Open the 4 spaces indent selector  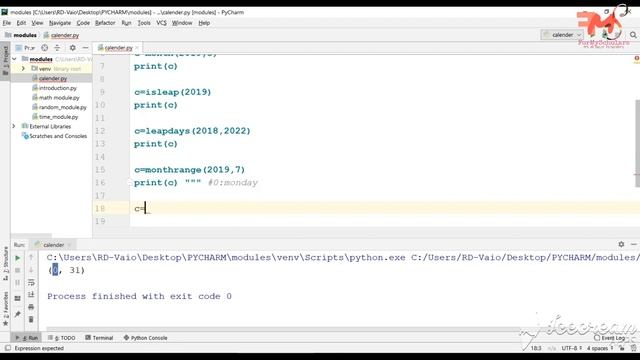pos(600,348)
